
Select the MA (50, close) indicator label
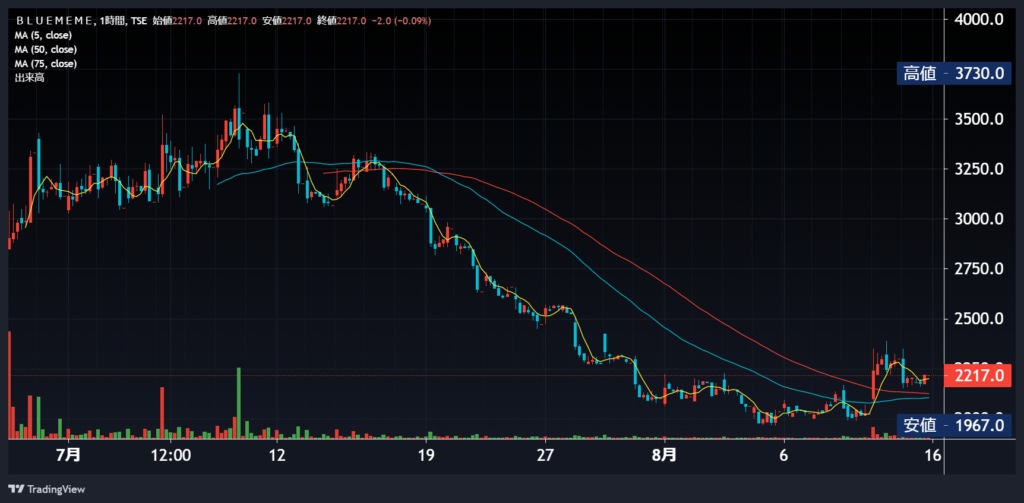point(46,49)
